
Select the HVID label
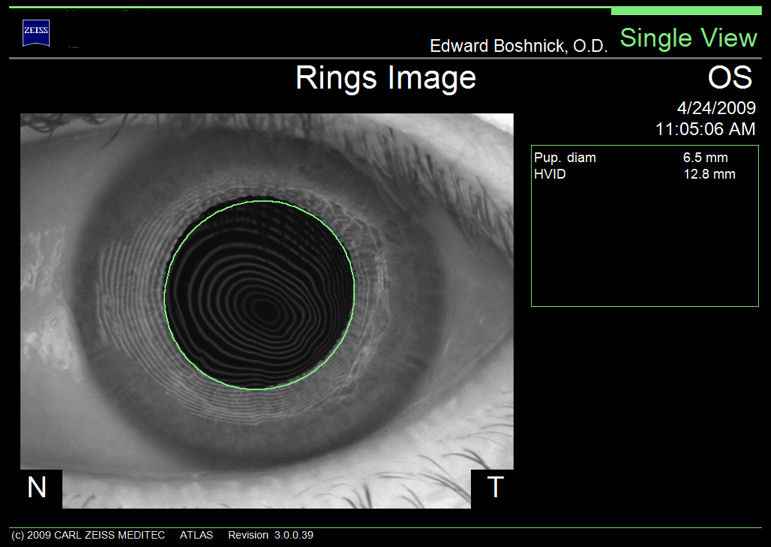550,174
